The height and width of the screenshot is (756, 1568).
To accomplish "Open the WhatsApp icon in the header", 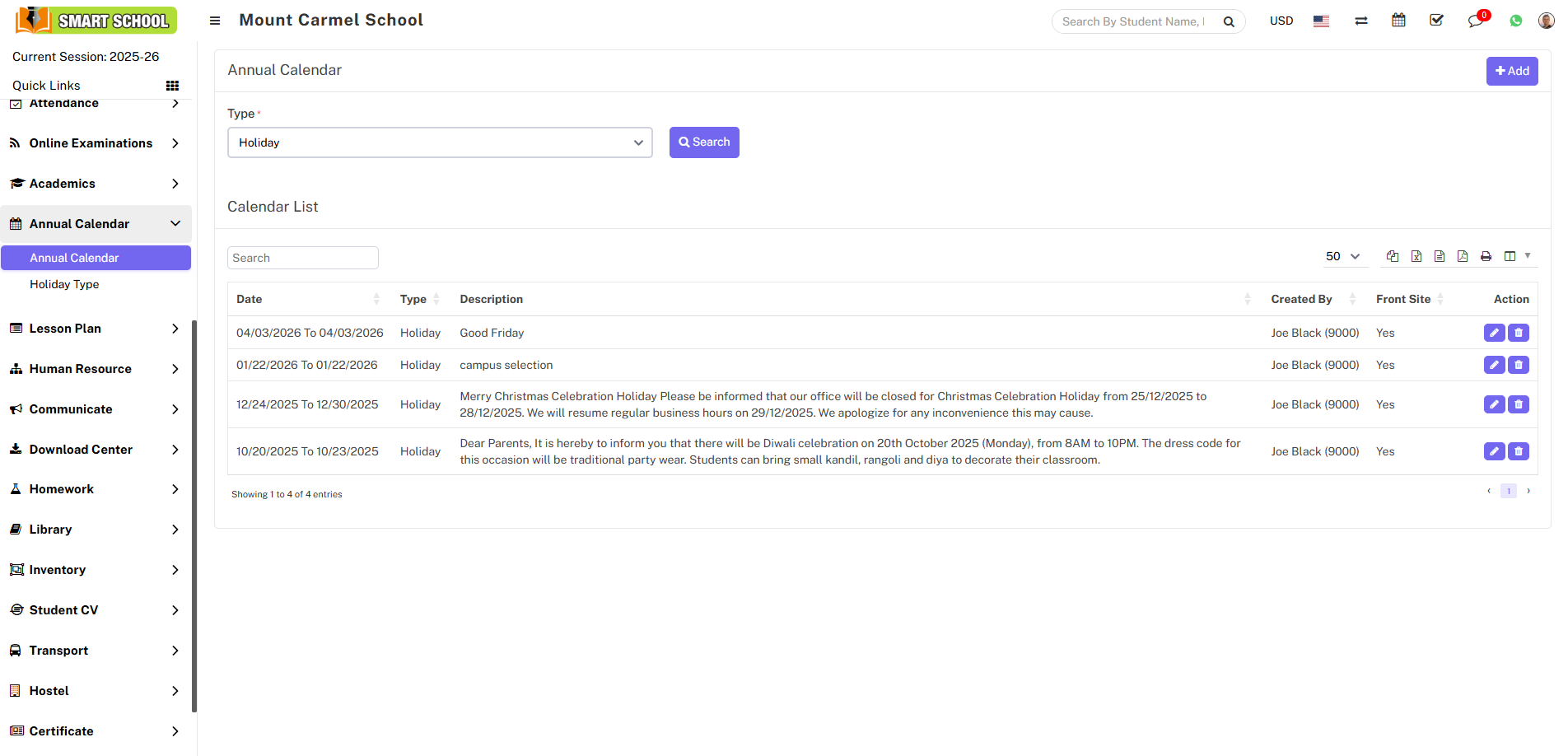I will 1515,21.
